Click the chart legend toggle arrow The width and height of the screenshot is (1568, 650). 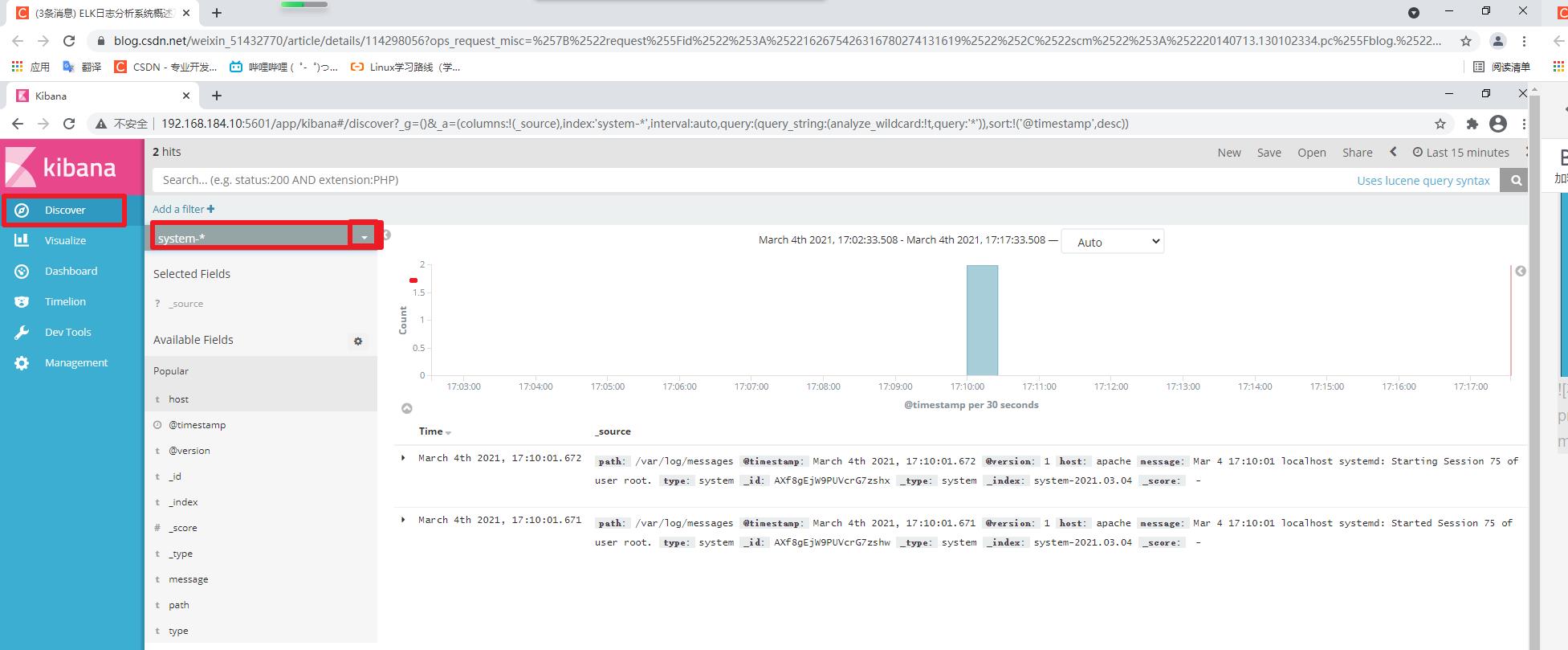pos(1520,272)
